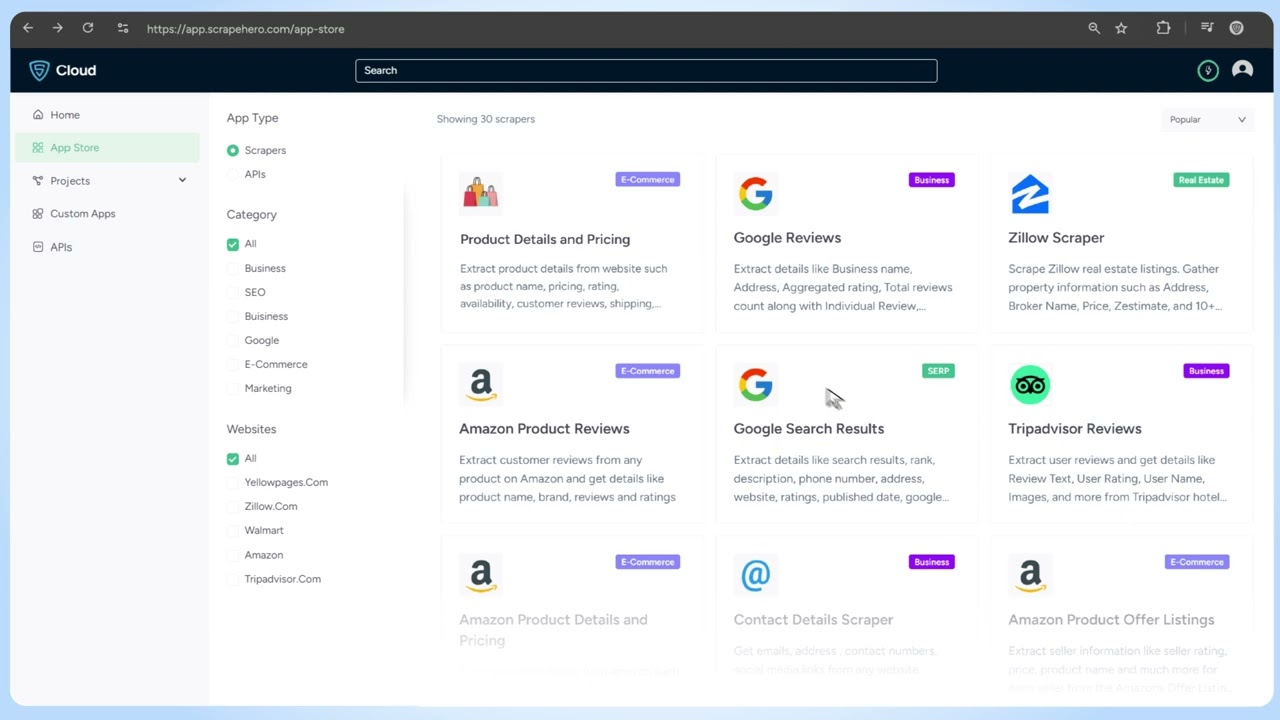
Task: Check the SEO category checkbox
Action: (233, 292)
